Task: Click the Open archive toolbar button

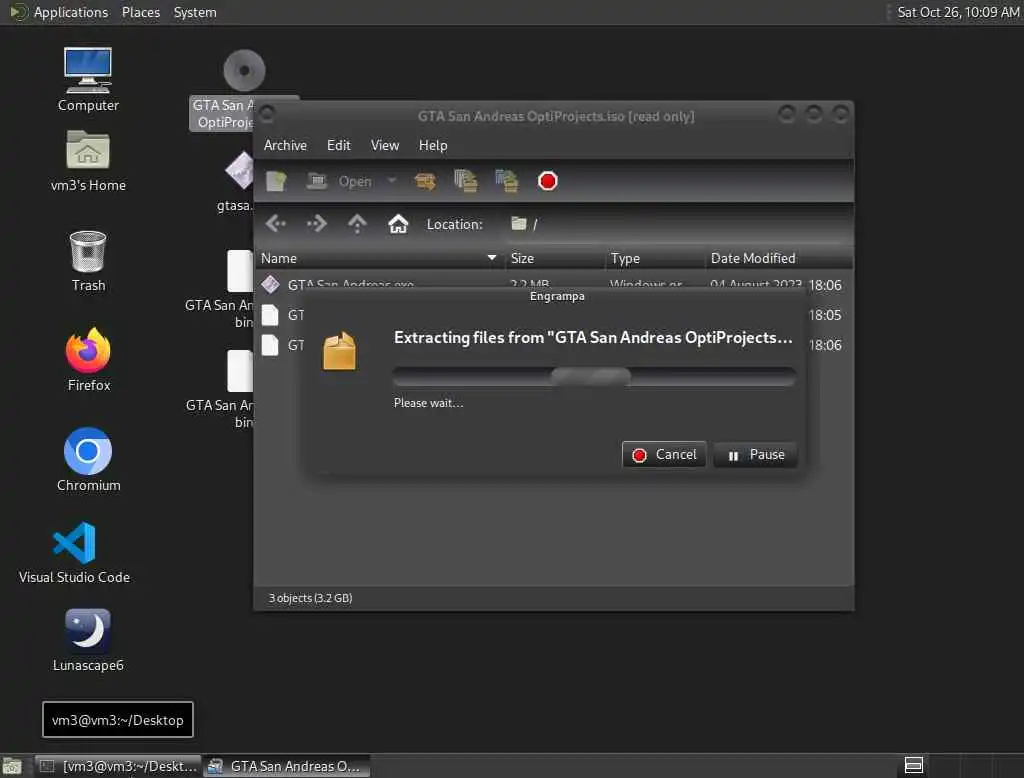Action: coord(340,181)
